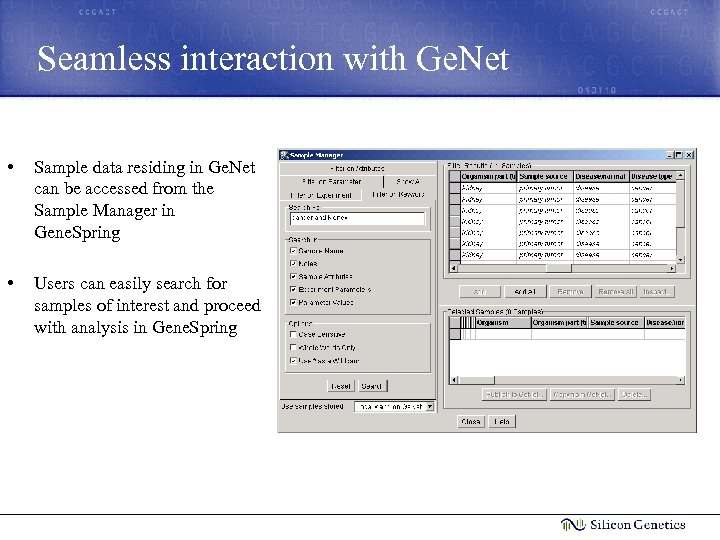
Task: Click the third row's disease/normal cell
Action: click(x=601, y=210)
